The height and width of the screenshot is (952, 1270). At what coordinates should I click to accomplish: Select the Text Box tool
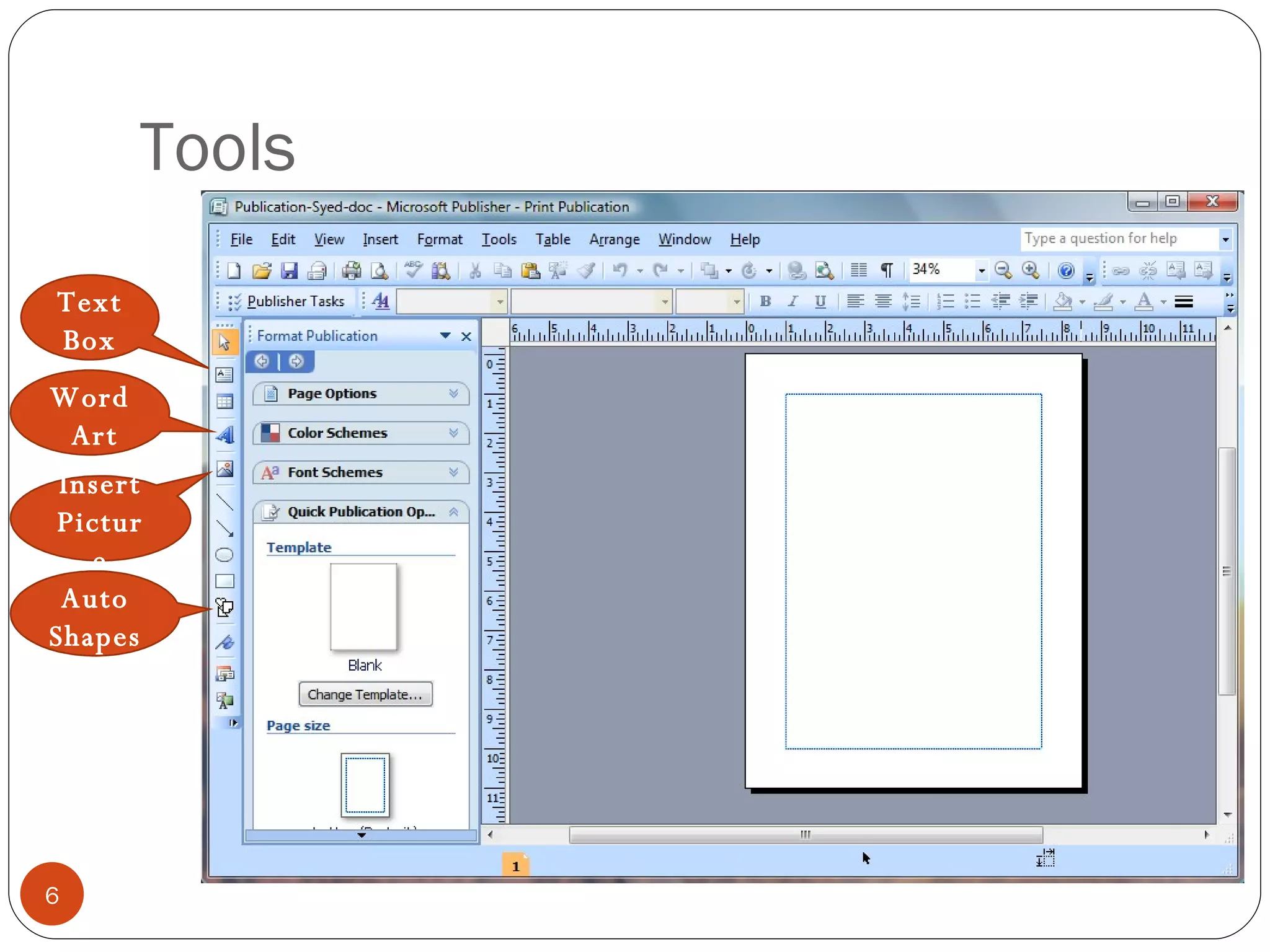coord(224,374)
